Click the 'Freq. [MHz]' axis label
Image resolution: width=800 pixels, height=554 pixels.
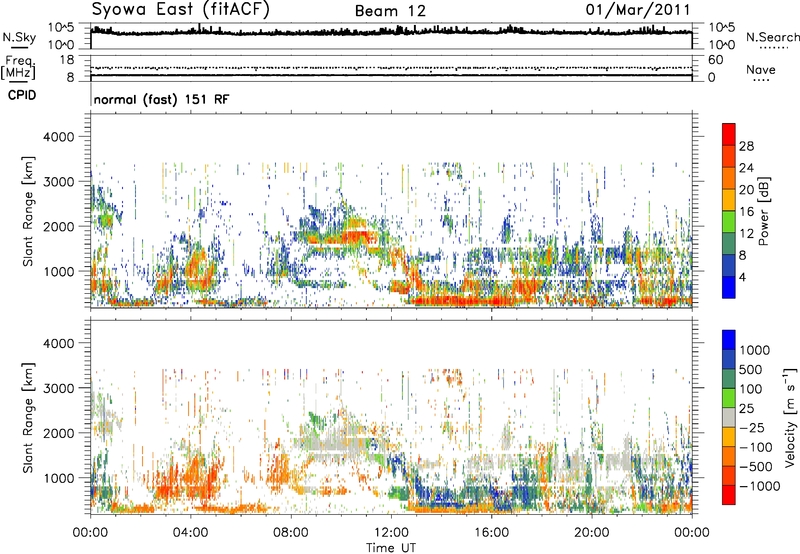pos(18,67)
